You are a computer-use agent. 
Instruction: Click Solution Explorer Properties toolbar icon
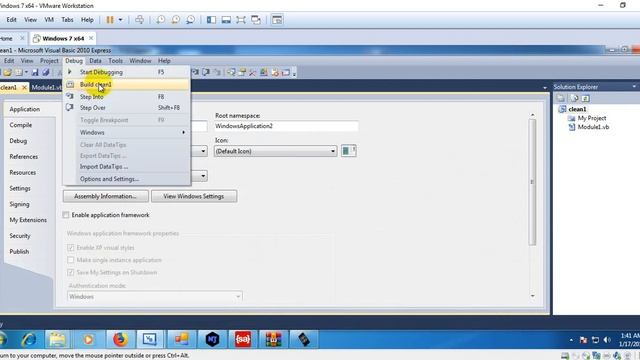pyautogui.click(x=560, y=98)
